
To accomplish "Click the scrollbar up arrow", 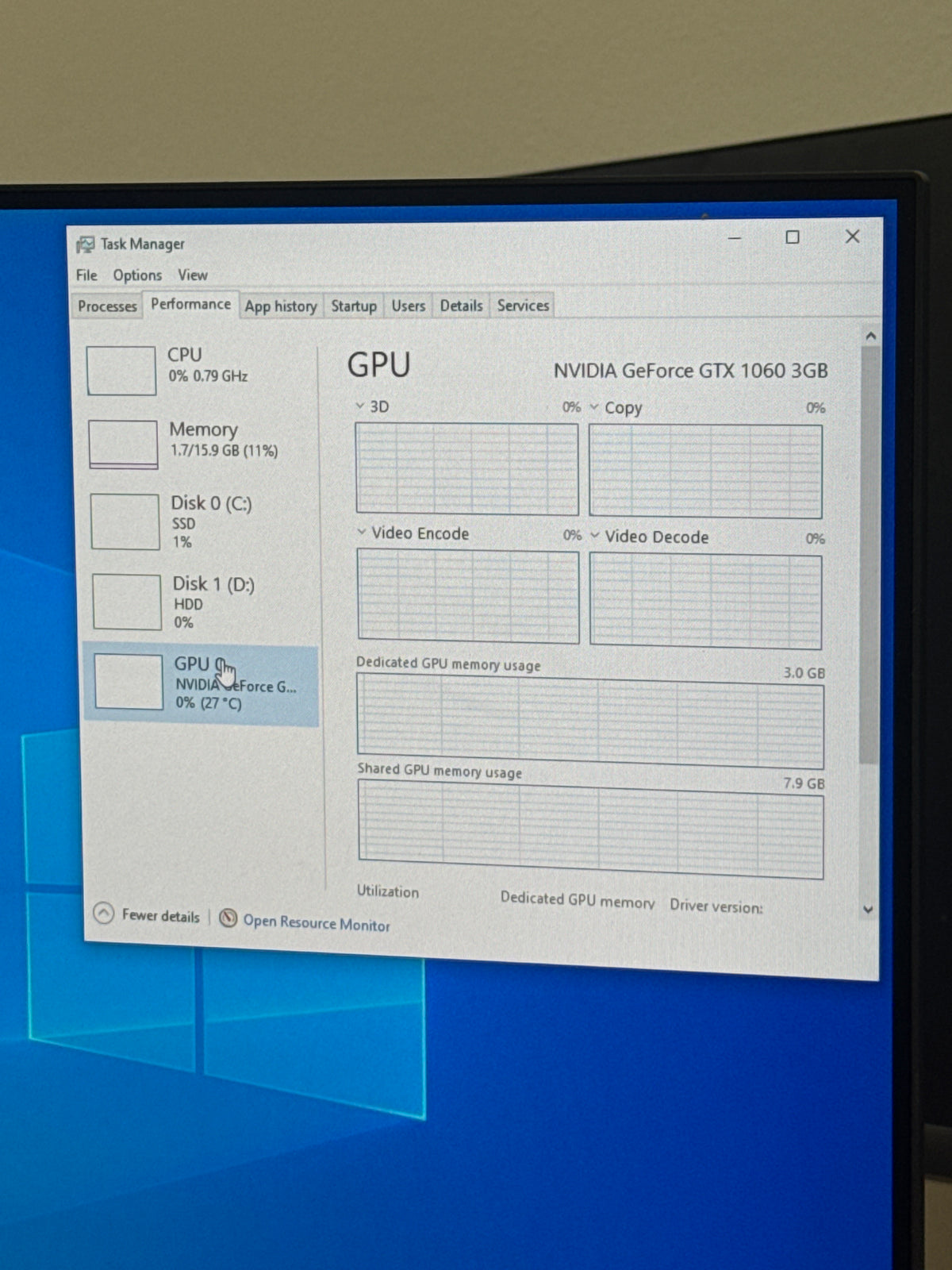I will tap(870, 336).
